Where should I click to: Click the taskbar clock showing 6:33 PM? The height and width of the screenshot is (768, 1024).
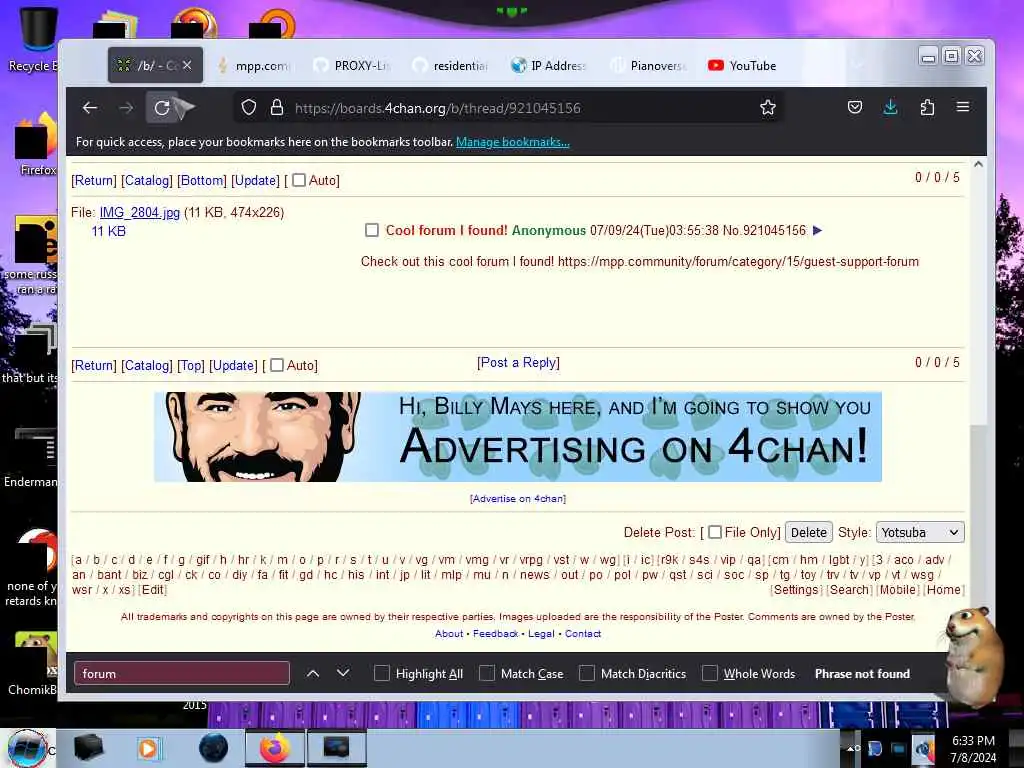pyautogui.click(x=973, y=748)
